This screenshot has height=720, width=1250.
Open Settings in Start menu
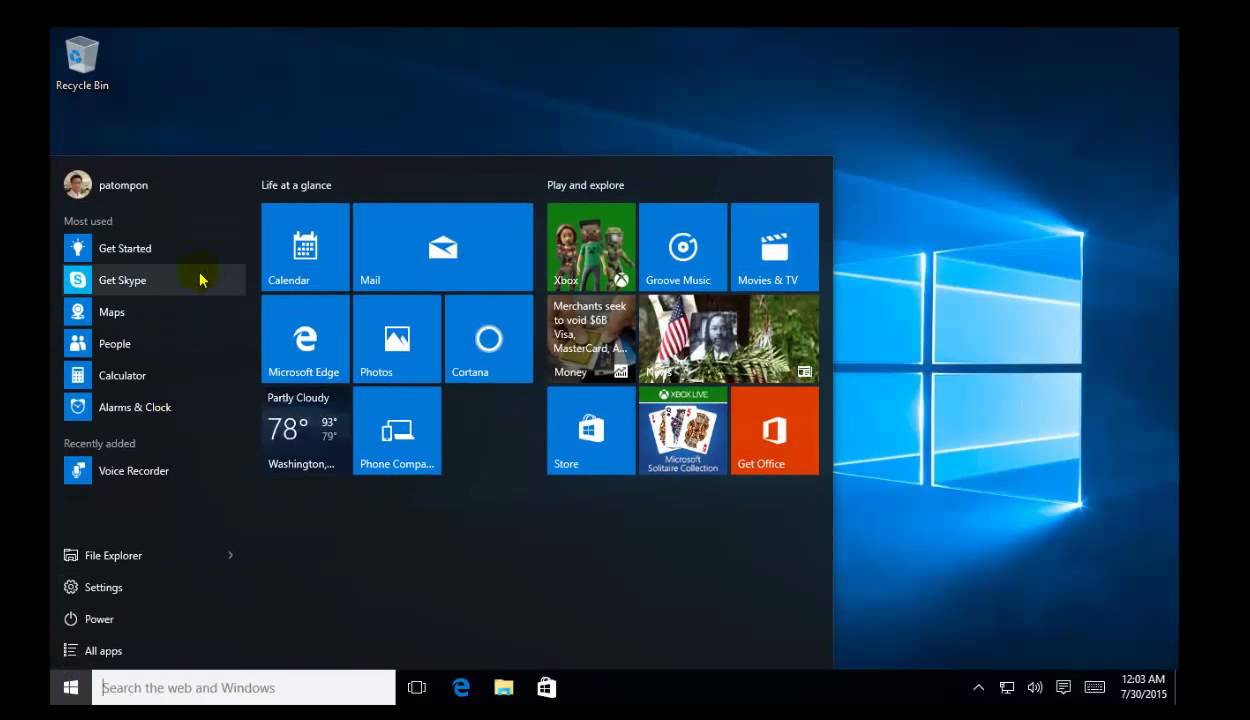[x=148, y=587]
